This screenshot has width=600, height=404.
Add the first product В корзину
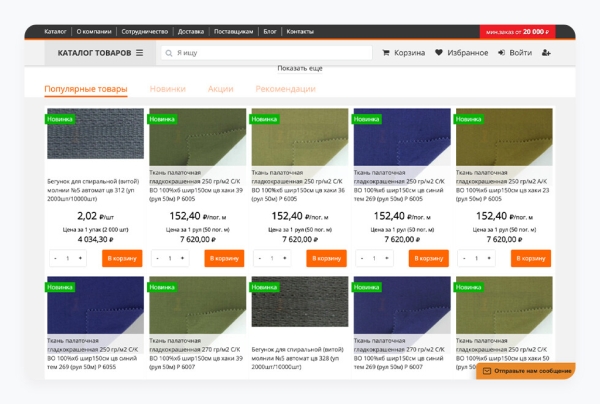(122, 258)
